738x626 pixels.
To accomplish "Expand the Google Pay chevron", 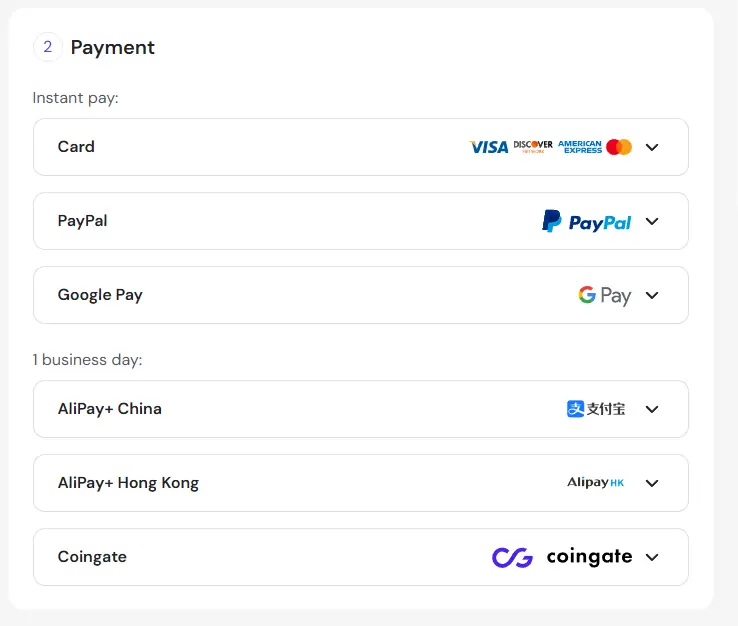I will point(652,295).
